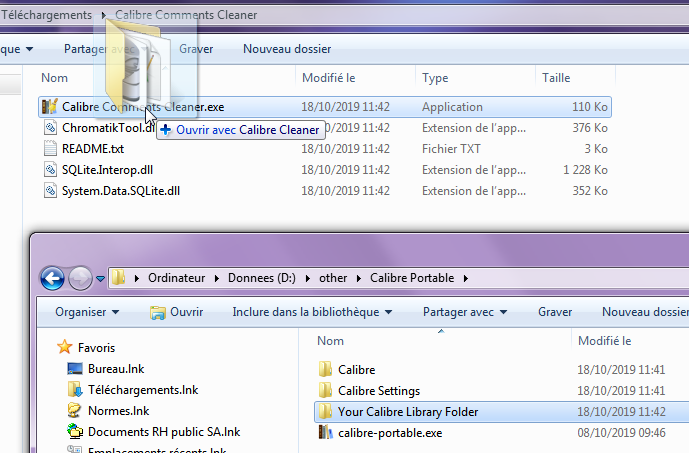This screenshot has width=689, height=453.
Task: Click Calibre Portable breadcrumb segment
Action: (412, 278)
